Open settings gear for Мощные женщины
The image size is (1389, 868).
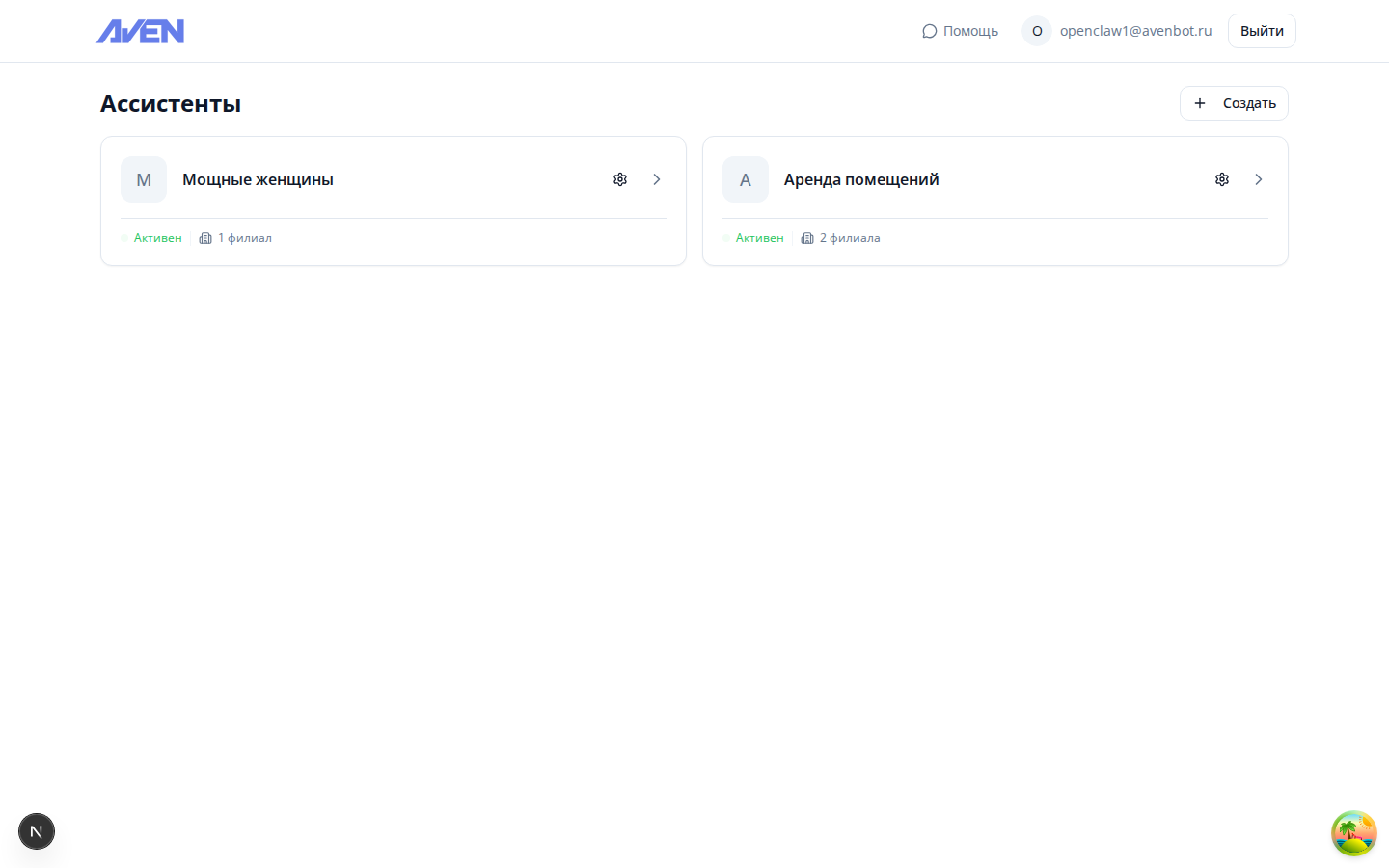[x=620, y=179]
